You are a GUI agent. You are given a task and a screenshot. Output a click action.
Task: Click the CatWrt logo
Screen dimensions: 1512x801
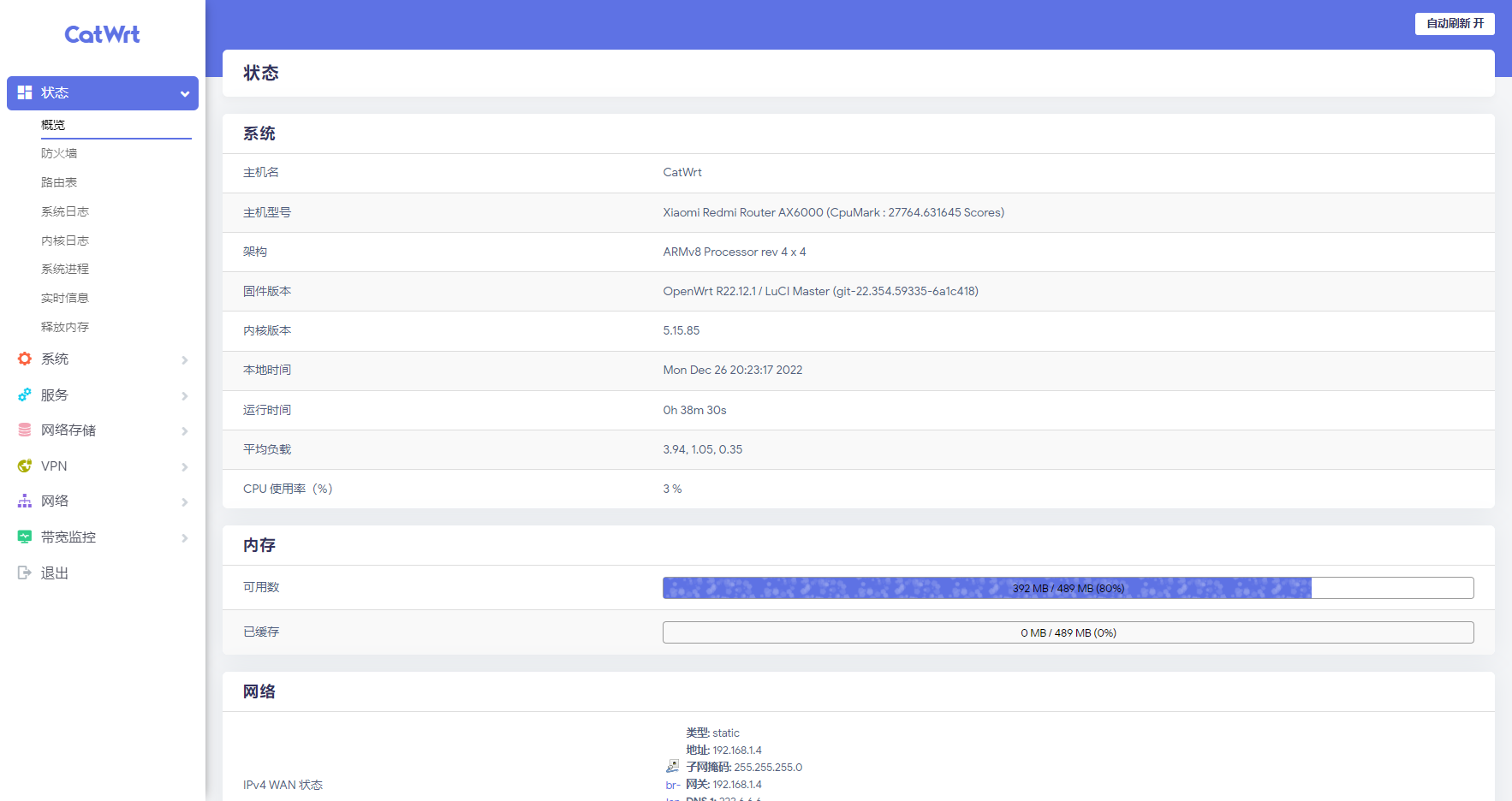click(x=102, y=34)
